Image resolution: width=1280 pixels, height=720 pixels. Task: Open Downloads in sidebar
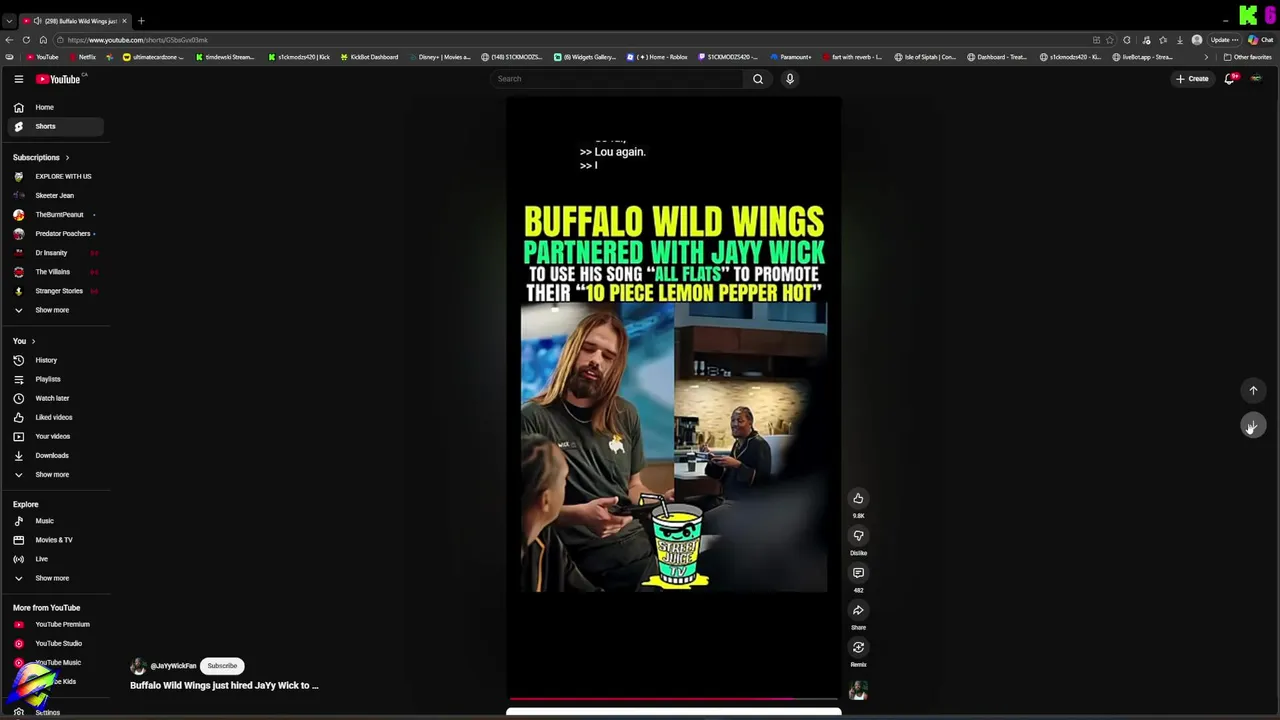point(56,455)
